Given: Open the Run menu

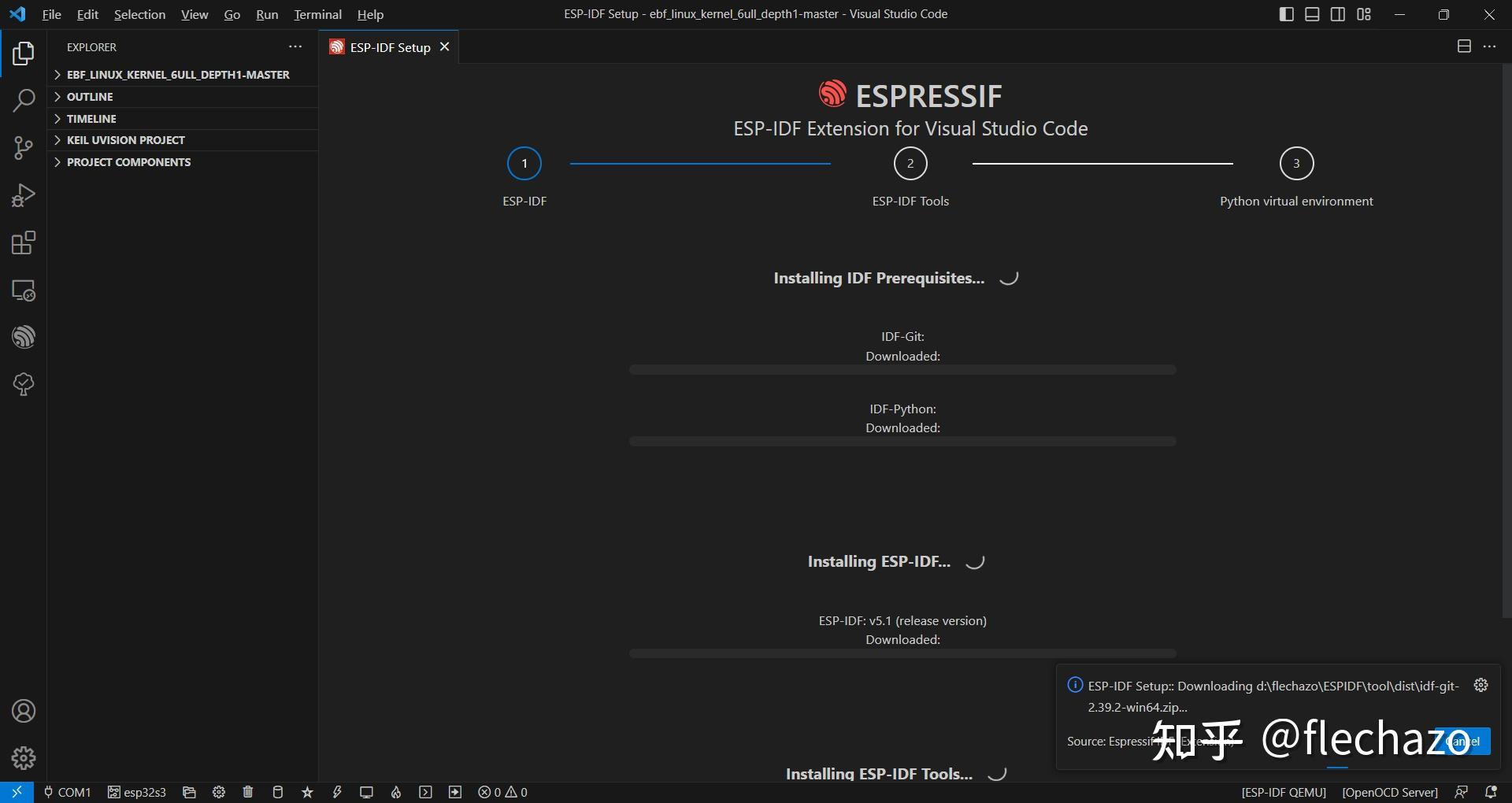Looking at the screenshot, I should pos(267,14).
